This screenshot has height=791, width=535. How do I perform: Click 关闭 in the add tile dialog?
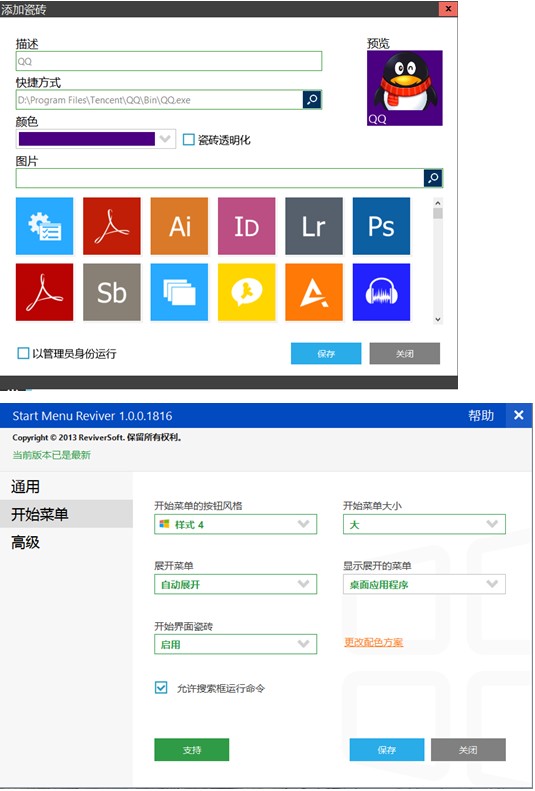[404, 354]
